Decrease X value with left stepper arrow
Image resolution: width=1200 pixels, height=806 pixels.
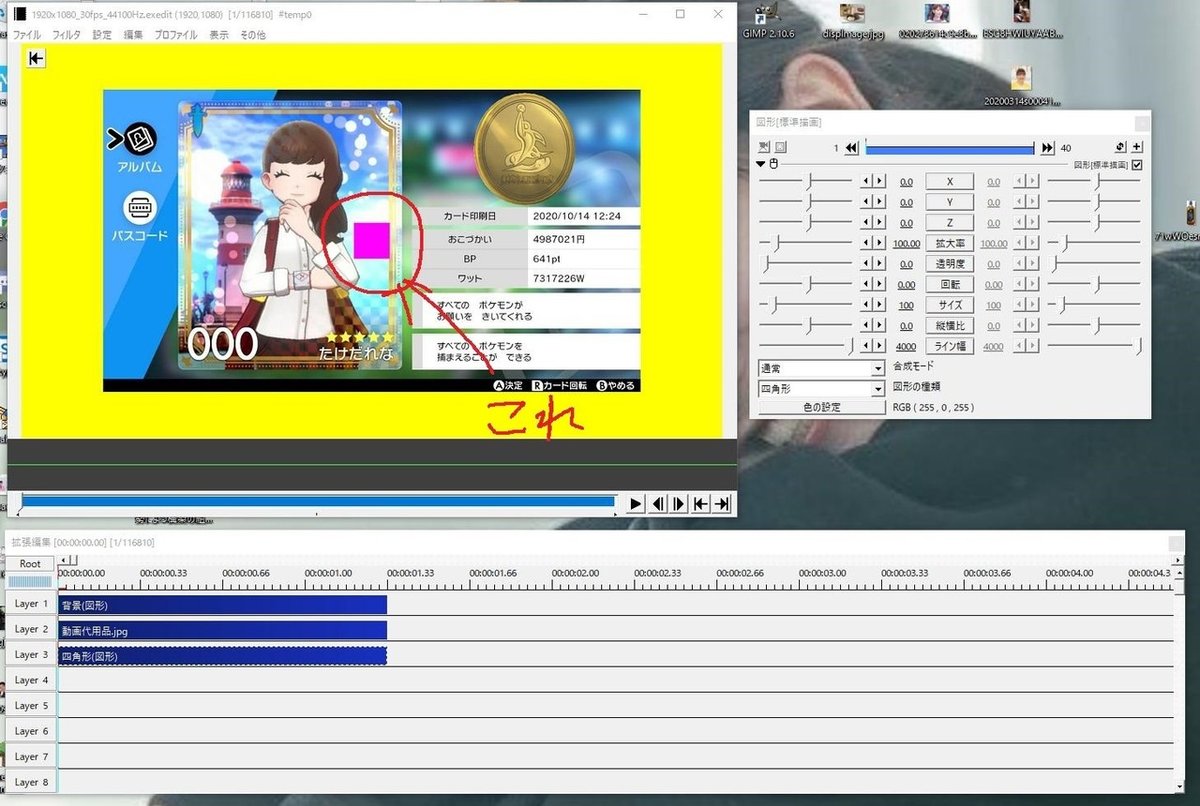click(867, 181)
